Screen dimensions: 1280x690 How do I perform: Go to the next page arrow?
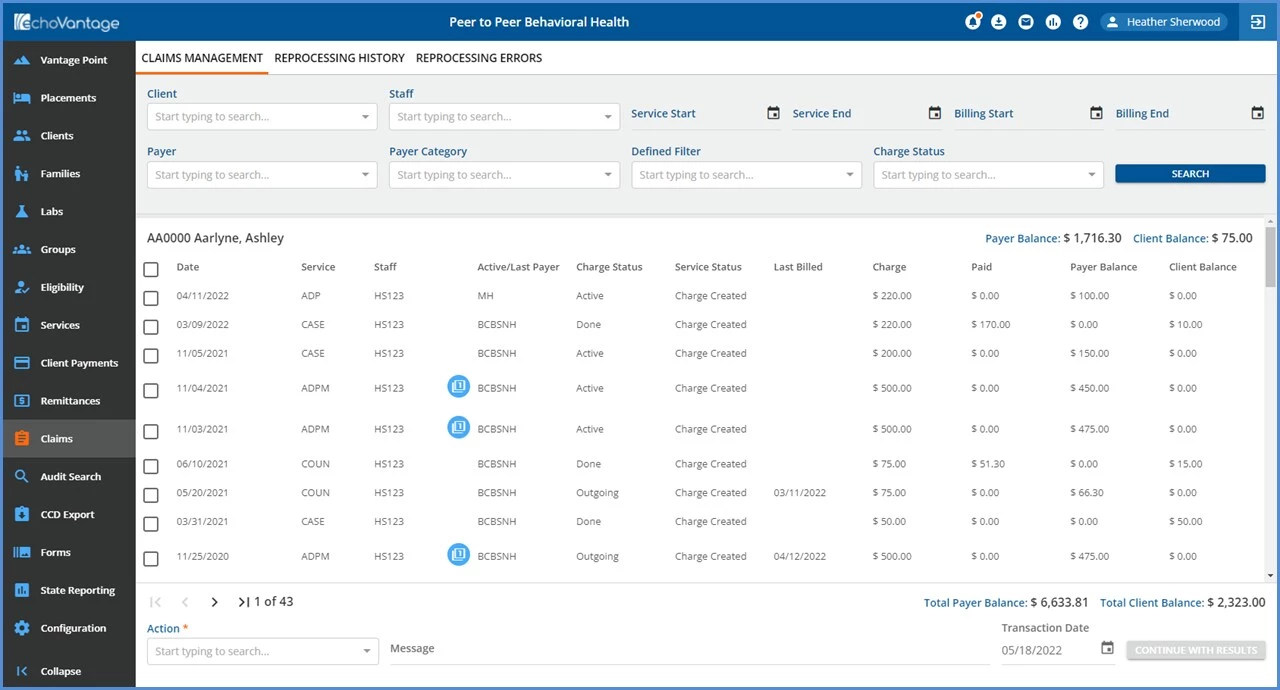point(214,602)
